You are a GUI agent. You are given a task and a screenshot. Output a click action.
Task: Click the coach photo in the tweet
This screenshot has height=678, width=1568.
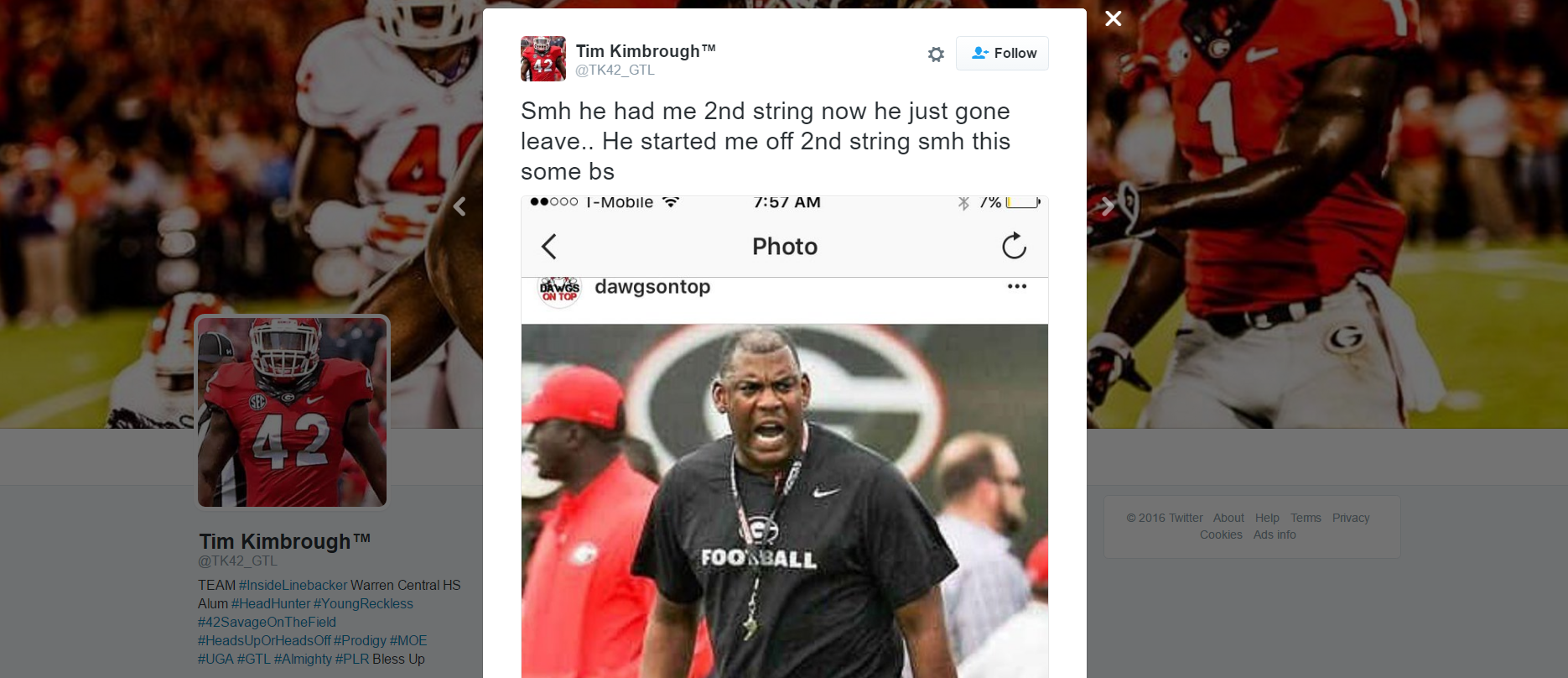click(x=785, y=501)
